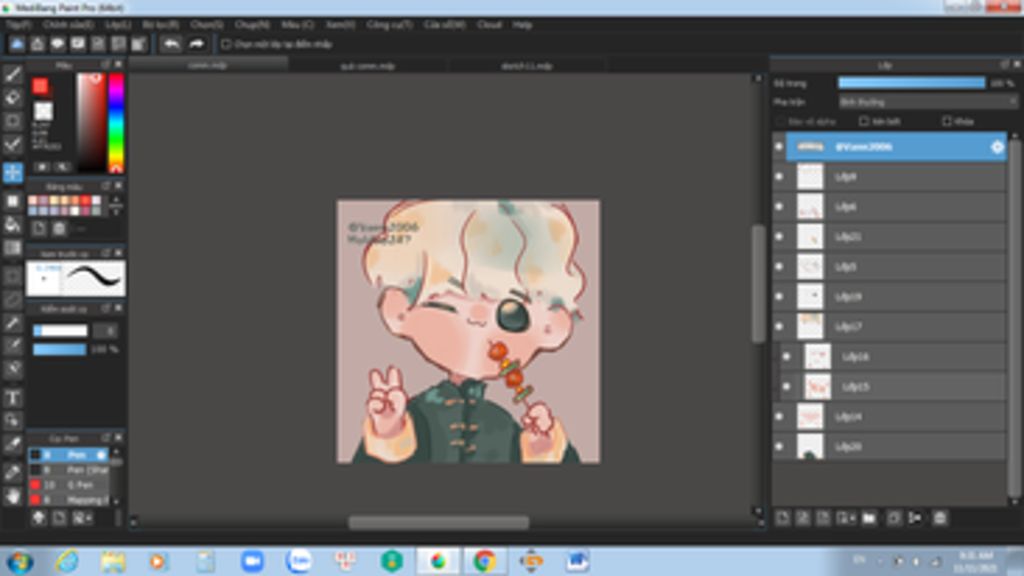Image resolution: width=1024 pixels, height=576 pixels.
Task: Hide the @Vann.2006 layer
Action: click(x=779, y=146)
